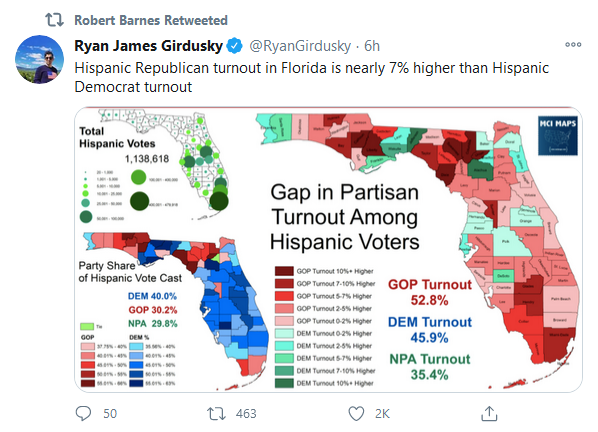
Task: Click the GOP Turnout 10%+ Higher swatch
Action: coord(284,271)
